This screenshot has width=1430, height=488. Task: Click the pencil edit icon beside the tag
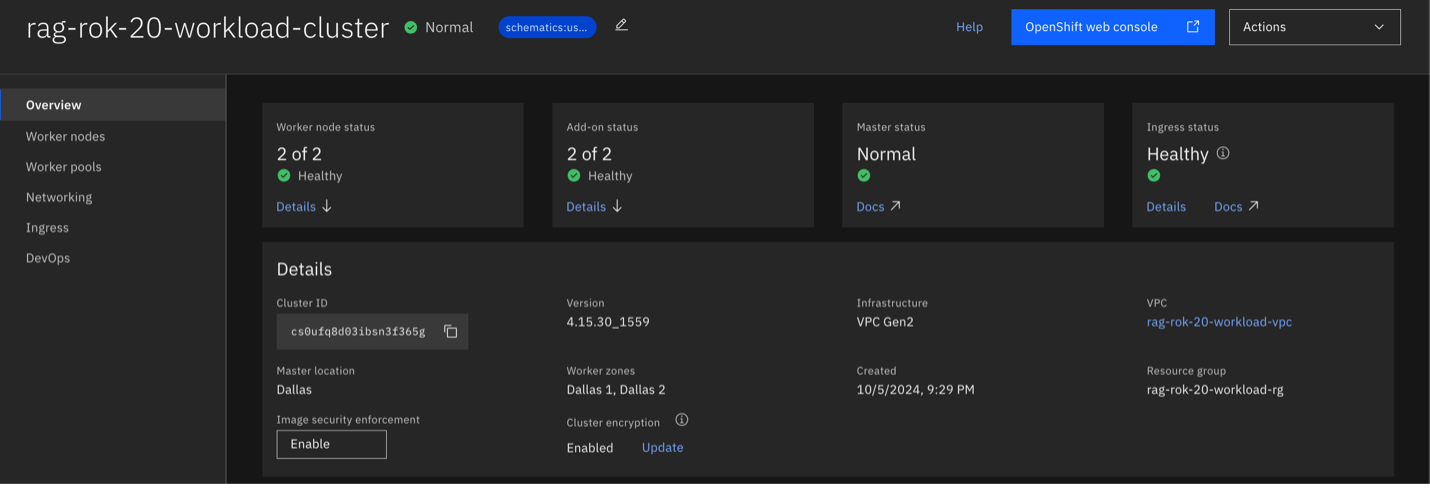tap(621, 26)
